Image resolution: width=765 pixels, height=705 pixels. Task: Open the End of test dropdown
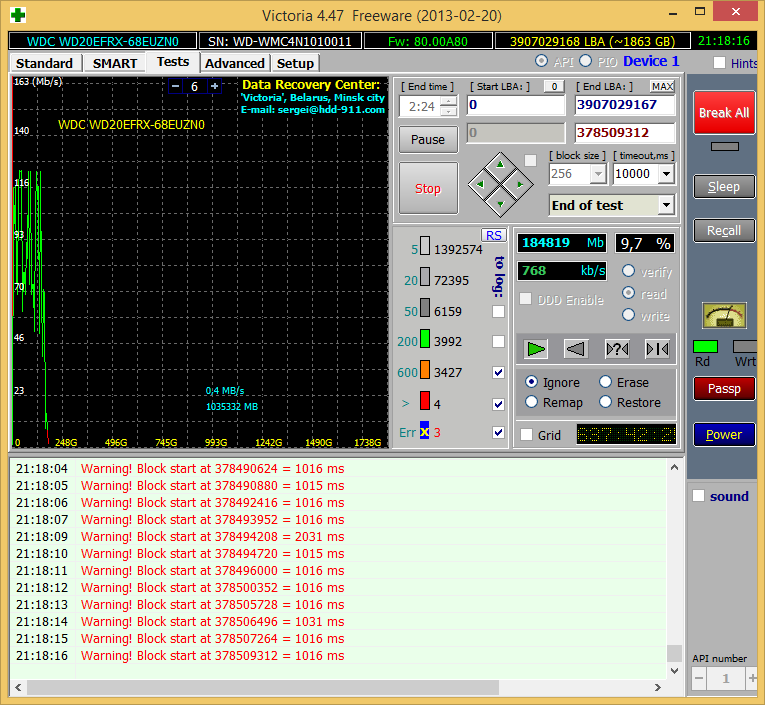tap(666, 205)
